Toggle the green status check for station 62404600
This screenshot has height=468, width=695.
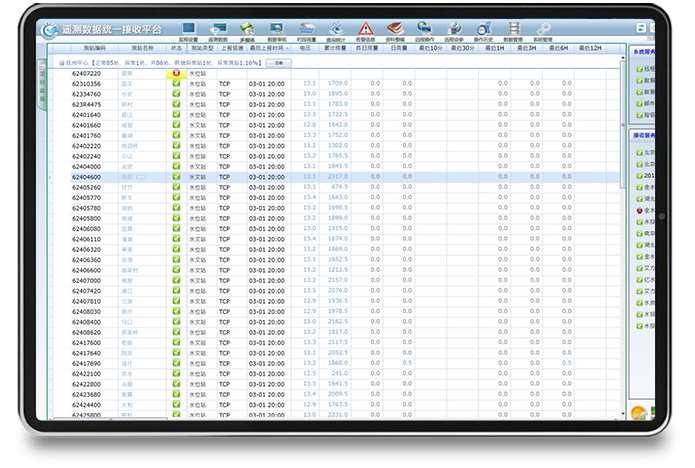point(176,176)
